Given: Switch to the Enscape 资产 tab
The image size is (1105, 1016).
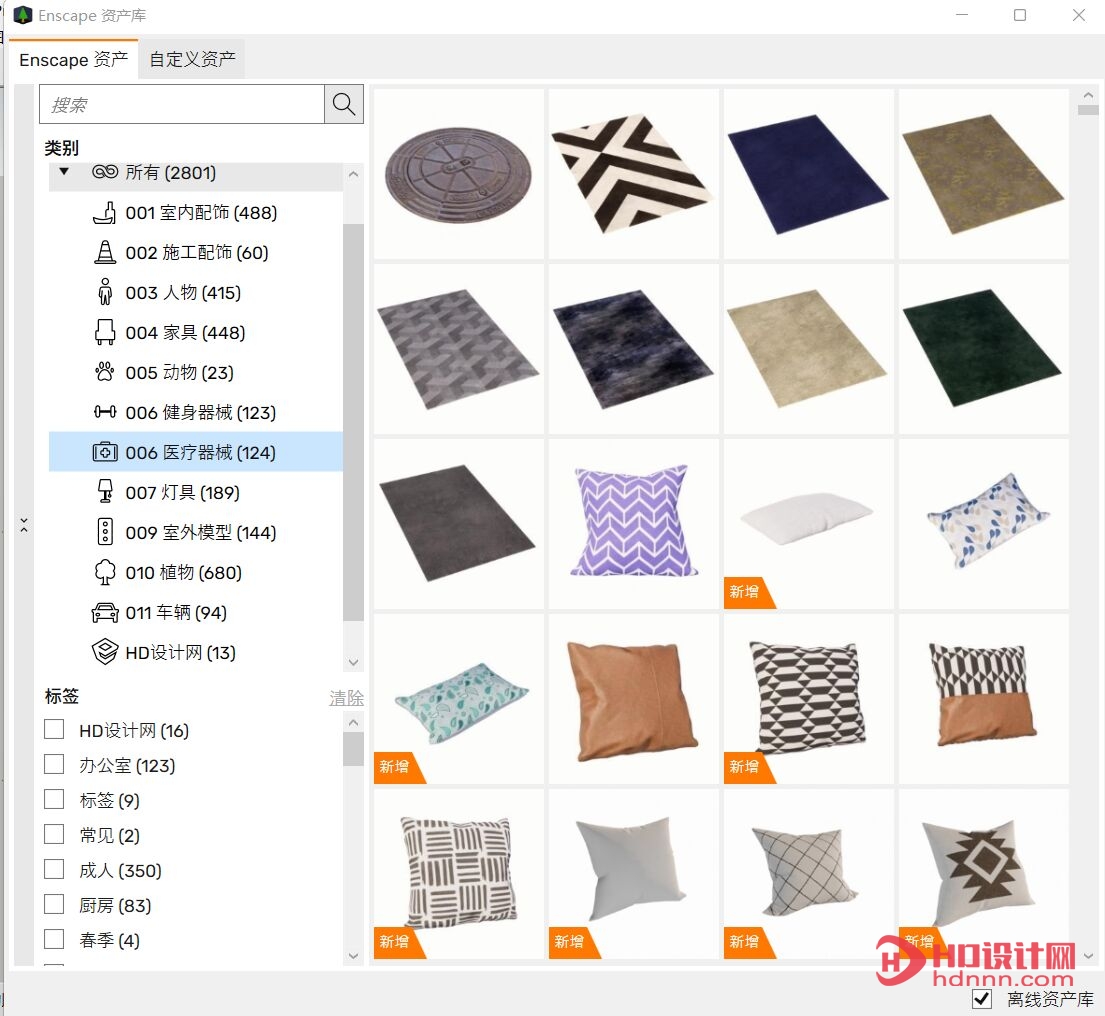Looking at the screenshot, I should click(73, 59).
